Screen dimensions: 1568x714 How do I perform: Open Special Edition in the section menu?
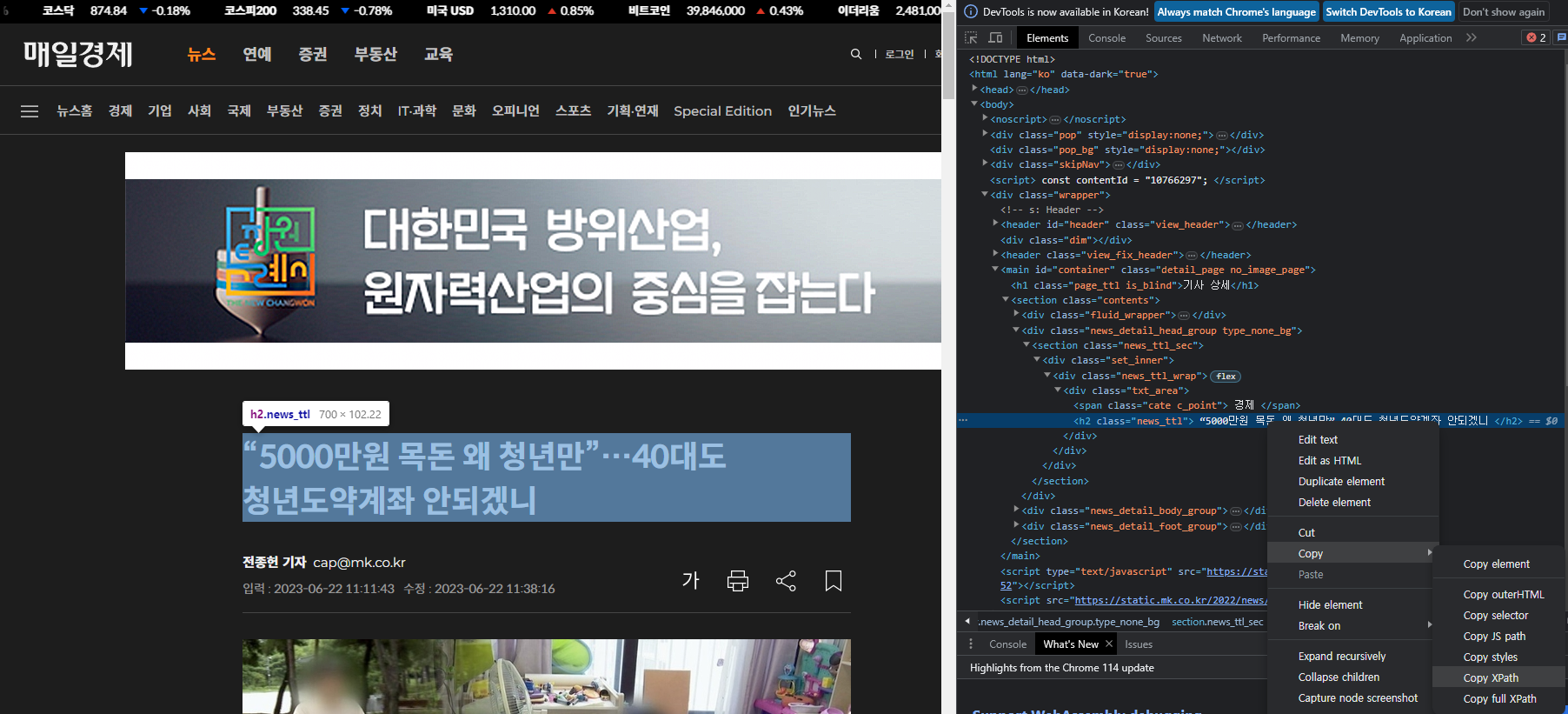[722, 111]
